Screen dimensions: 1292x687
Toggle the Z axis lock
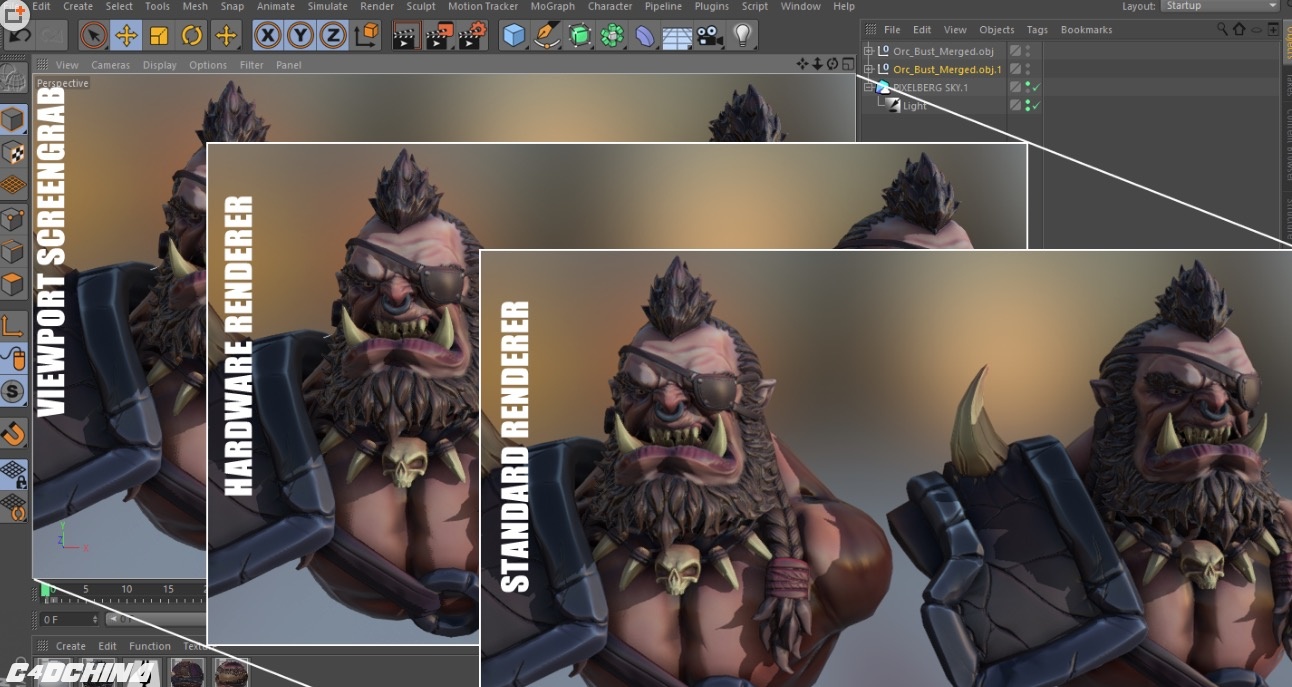pyautogui.click(x=333, y=36)
